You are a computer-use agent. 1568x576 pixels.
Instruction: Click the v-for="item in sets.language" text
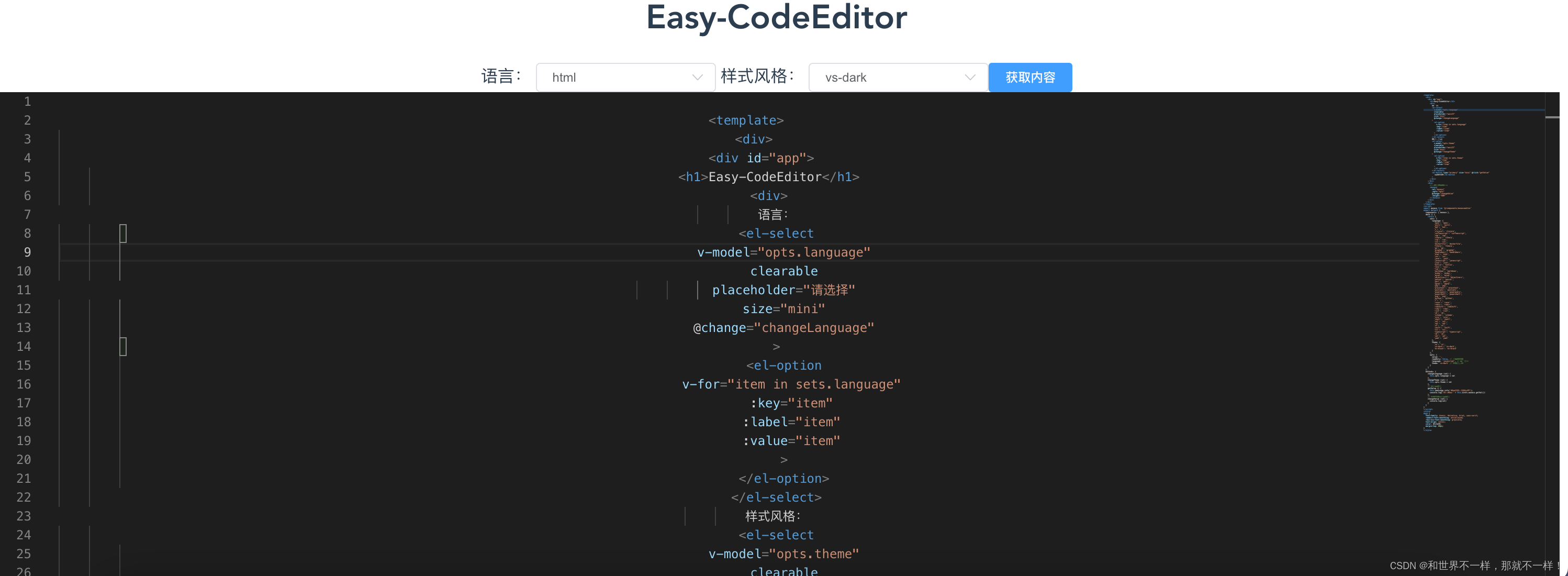click(x=791, y=384)
